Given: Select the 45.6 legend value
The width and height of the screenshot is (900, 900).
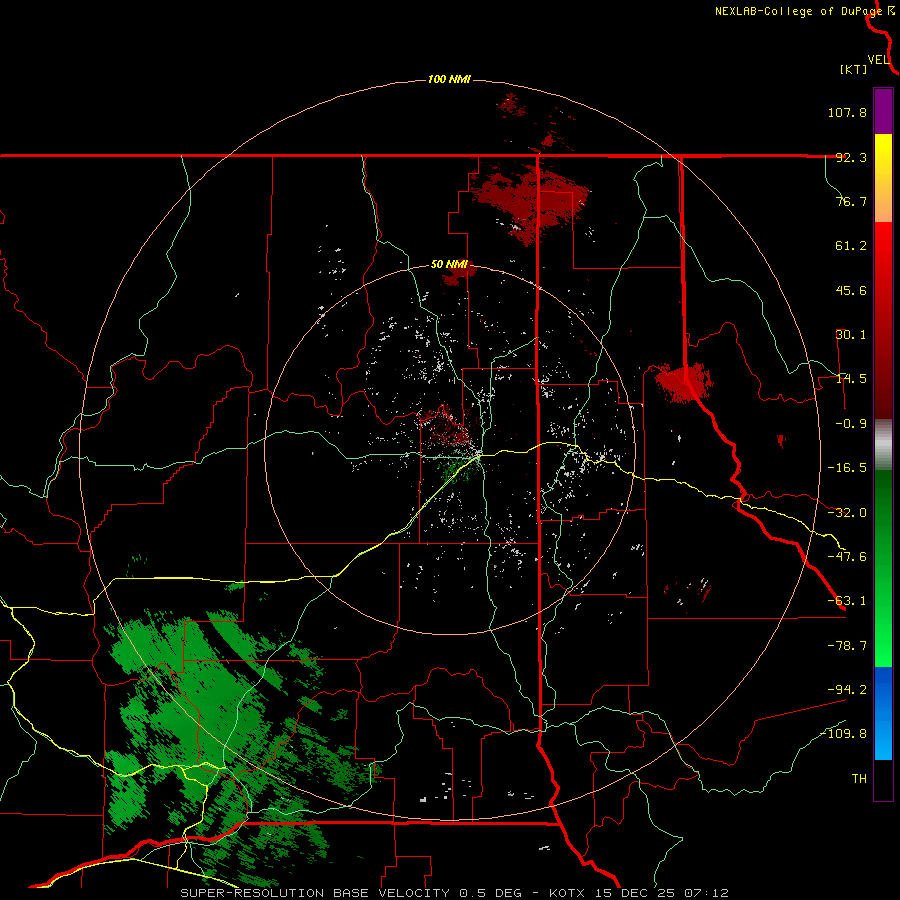Looking at the screenshot, I should click(x=851, y=290).
